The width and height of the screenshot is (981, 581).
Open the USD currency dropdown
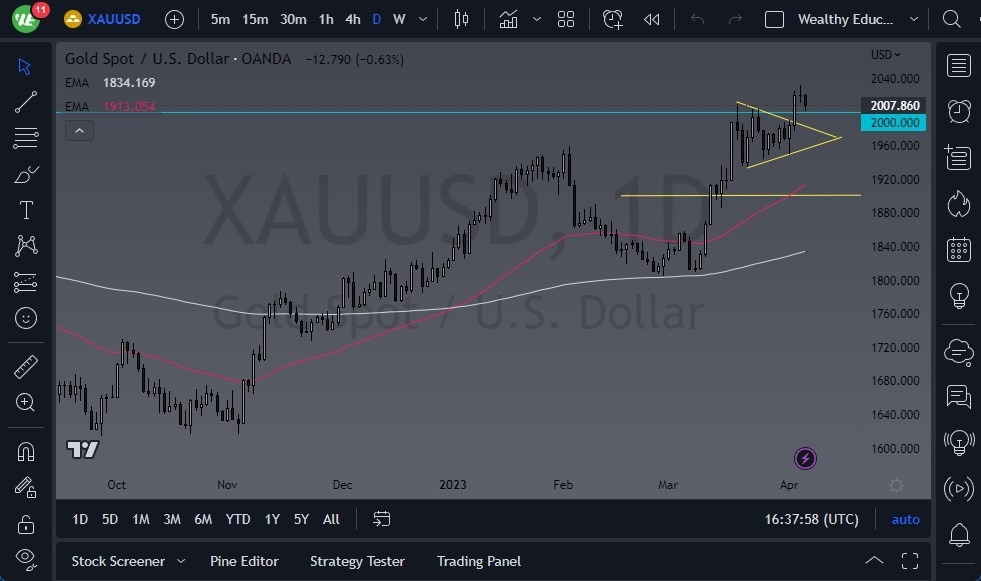tap(885, 55)
